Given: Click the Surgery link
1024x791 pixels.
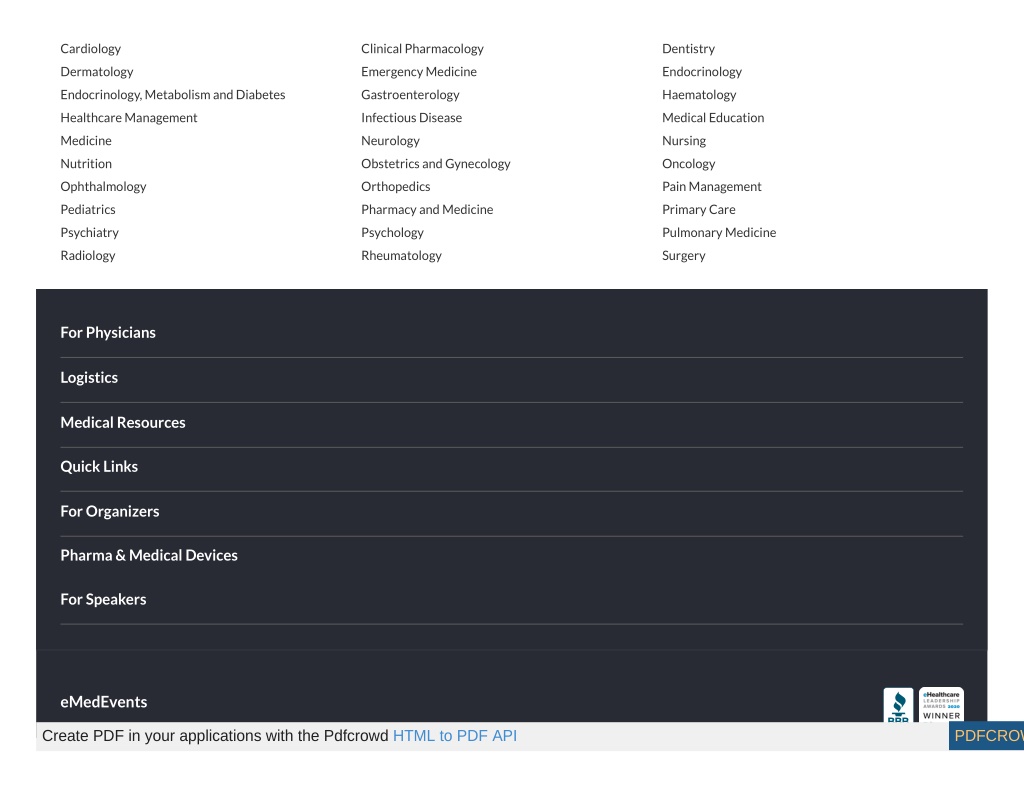Looking at the screenshot, I should (x=684, y=255).
